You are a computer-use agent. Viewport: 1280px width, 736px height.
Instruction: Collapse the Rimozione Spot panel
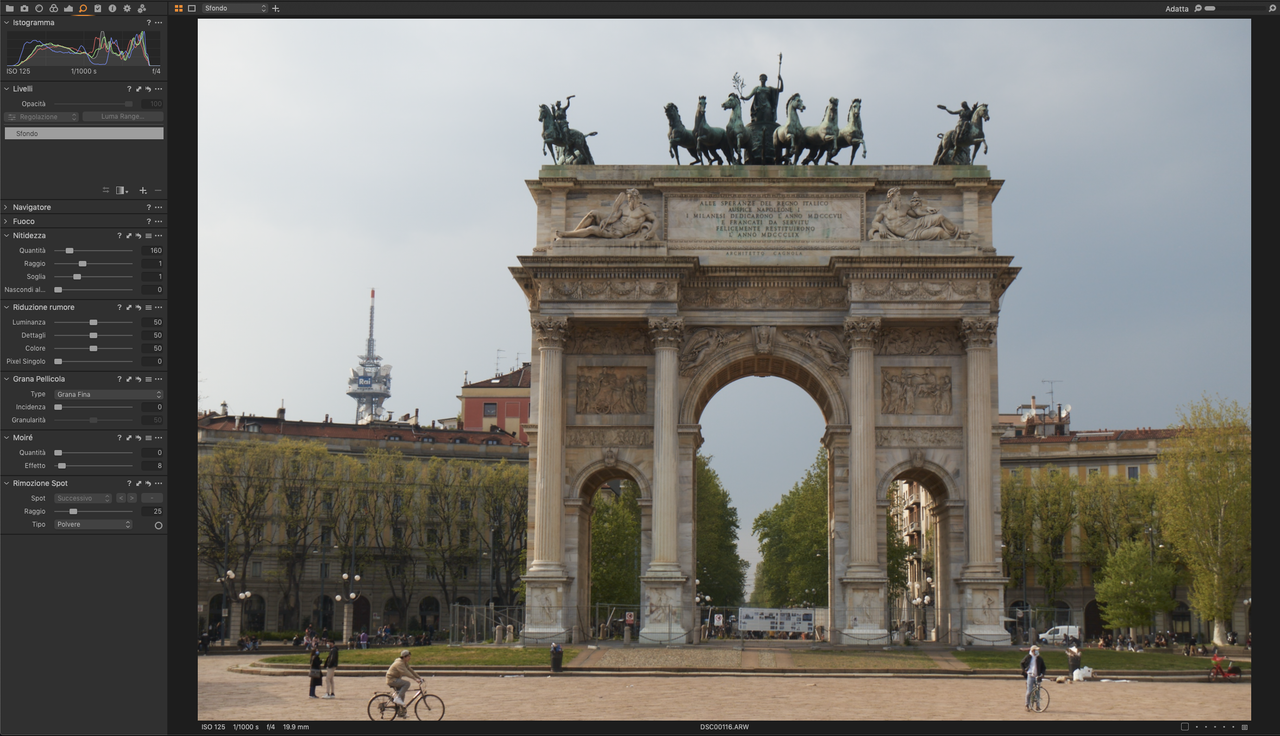click(x=6, y=483)
